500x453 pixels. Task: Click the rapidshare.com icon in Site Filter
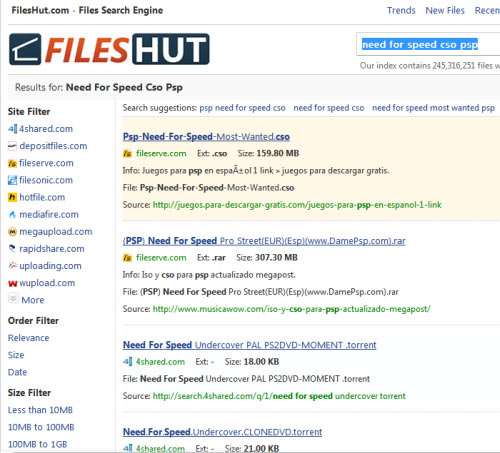[x=12, y=249]
